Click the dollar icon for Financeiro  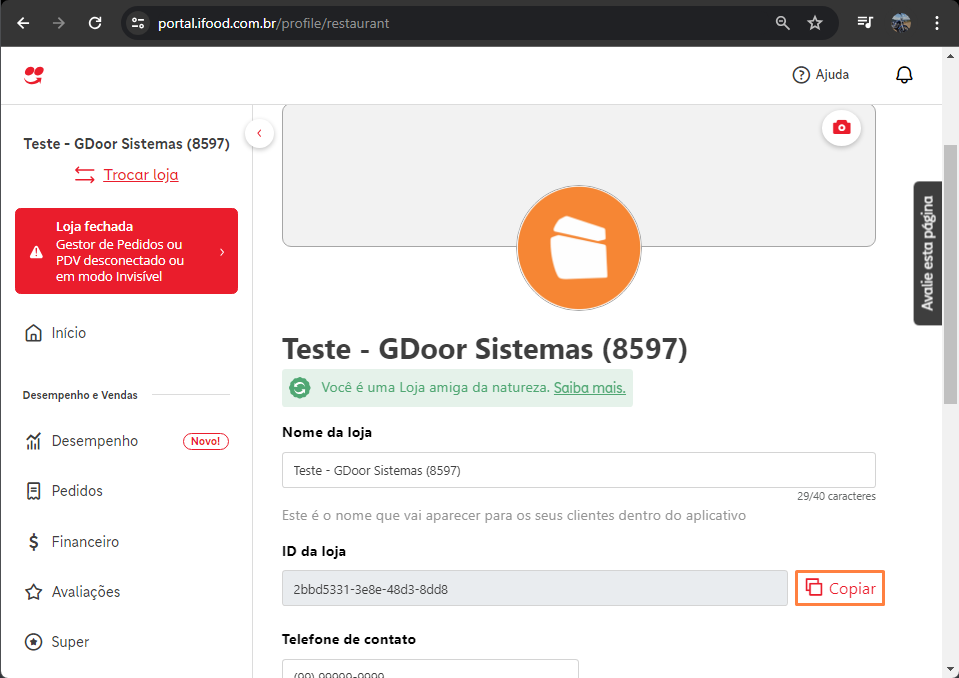click(x=34, y=542)
